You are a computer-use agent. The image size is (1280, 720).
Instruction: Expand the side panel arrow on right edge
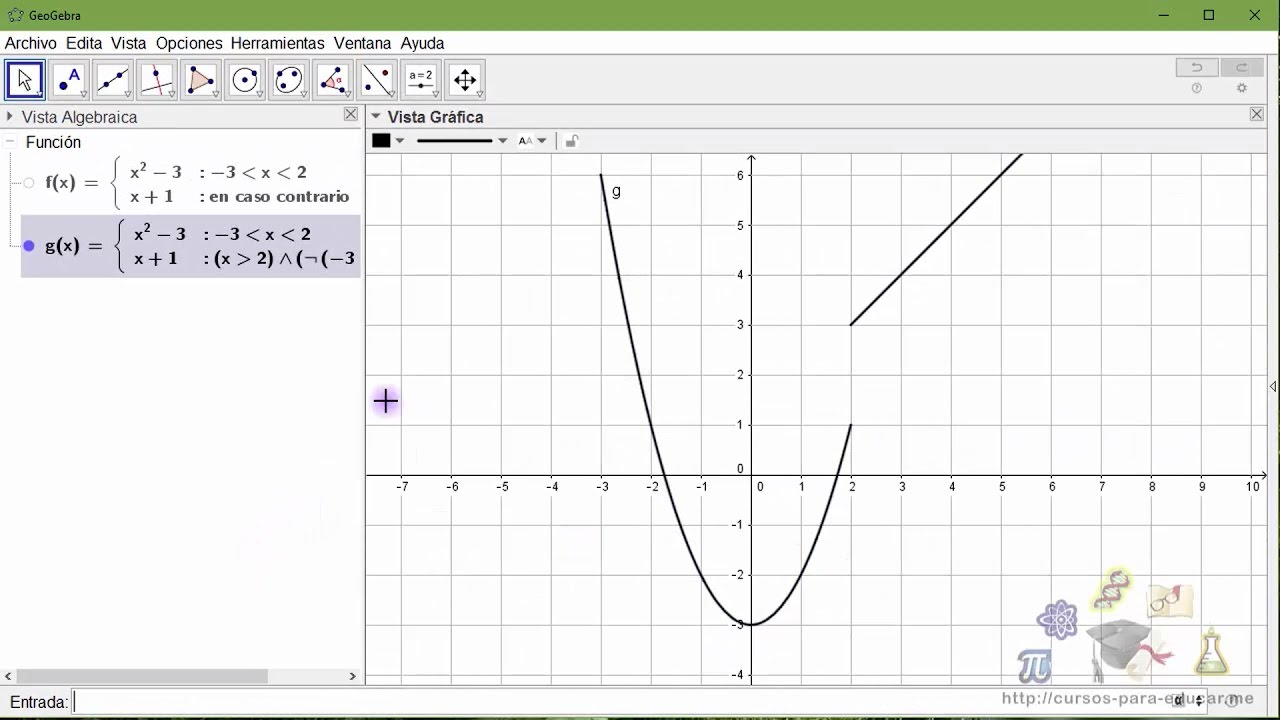pos(1273,387)
